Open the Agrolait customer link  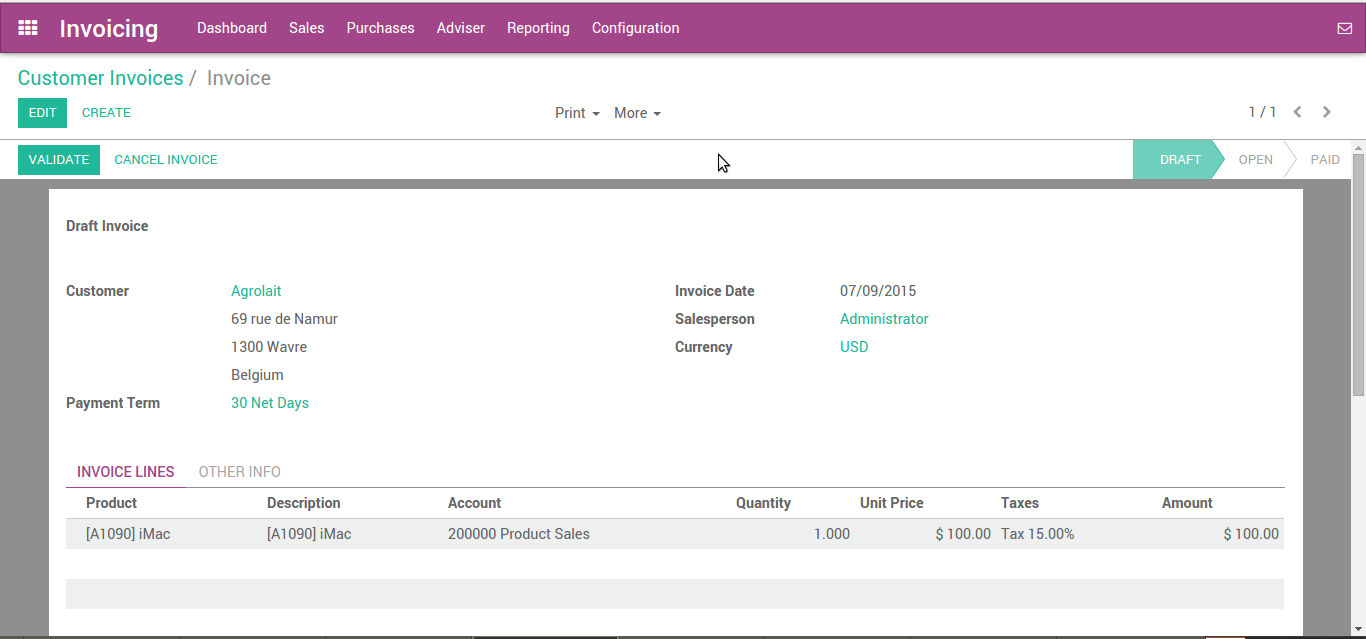pyautogui.click(x=256, y=290)
